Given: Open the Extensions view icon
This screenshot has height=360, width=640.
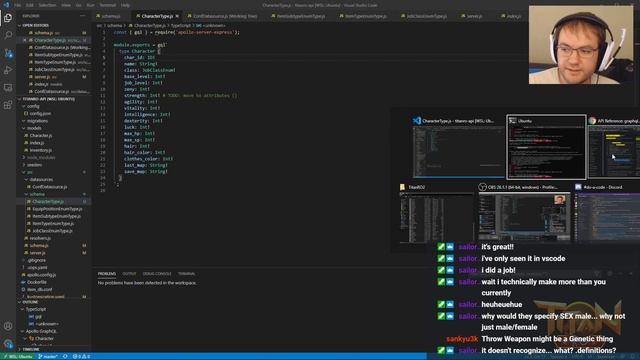Looking at the screenshot, I should tap(8, 105).
